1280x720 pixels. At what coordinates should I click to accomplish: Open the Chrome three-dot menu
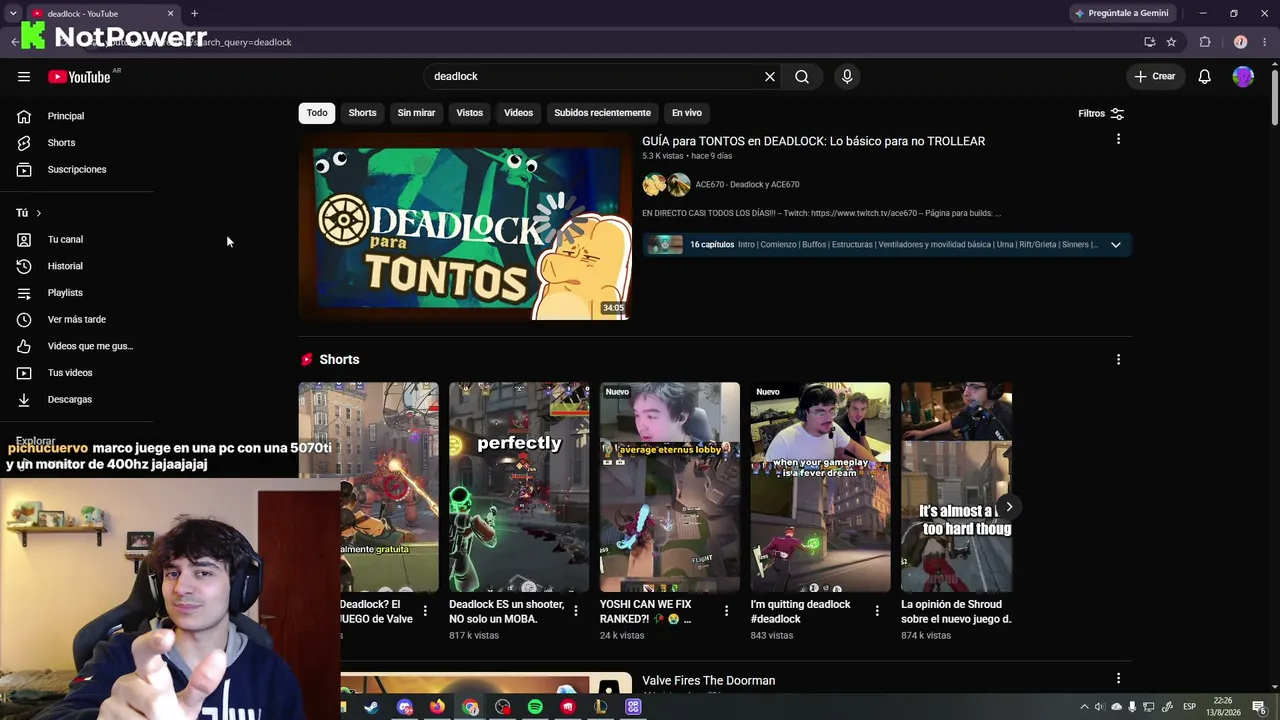(1265, 42)
